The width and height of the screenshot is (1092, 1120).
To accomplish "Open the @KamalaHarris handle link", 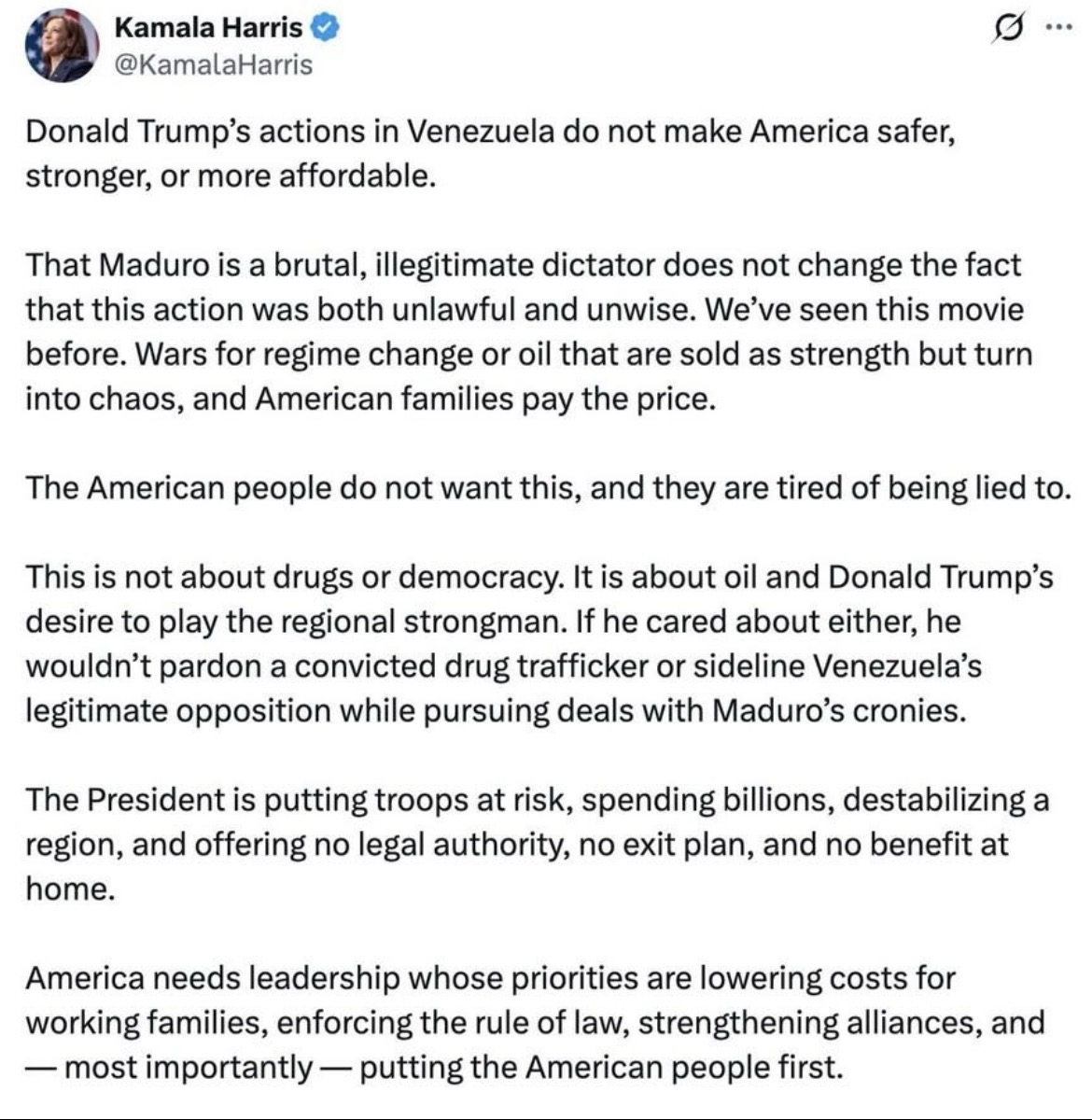I will point(213,65).
